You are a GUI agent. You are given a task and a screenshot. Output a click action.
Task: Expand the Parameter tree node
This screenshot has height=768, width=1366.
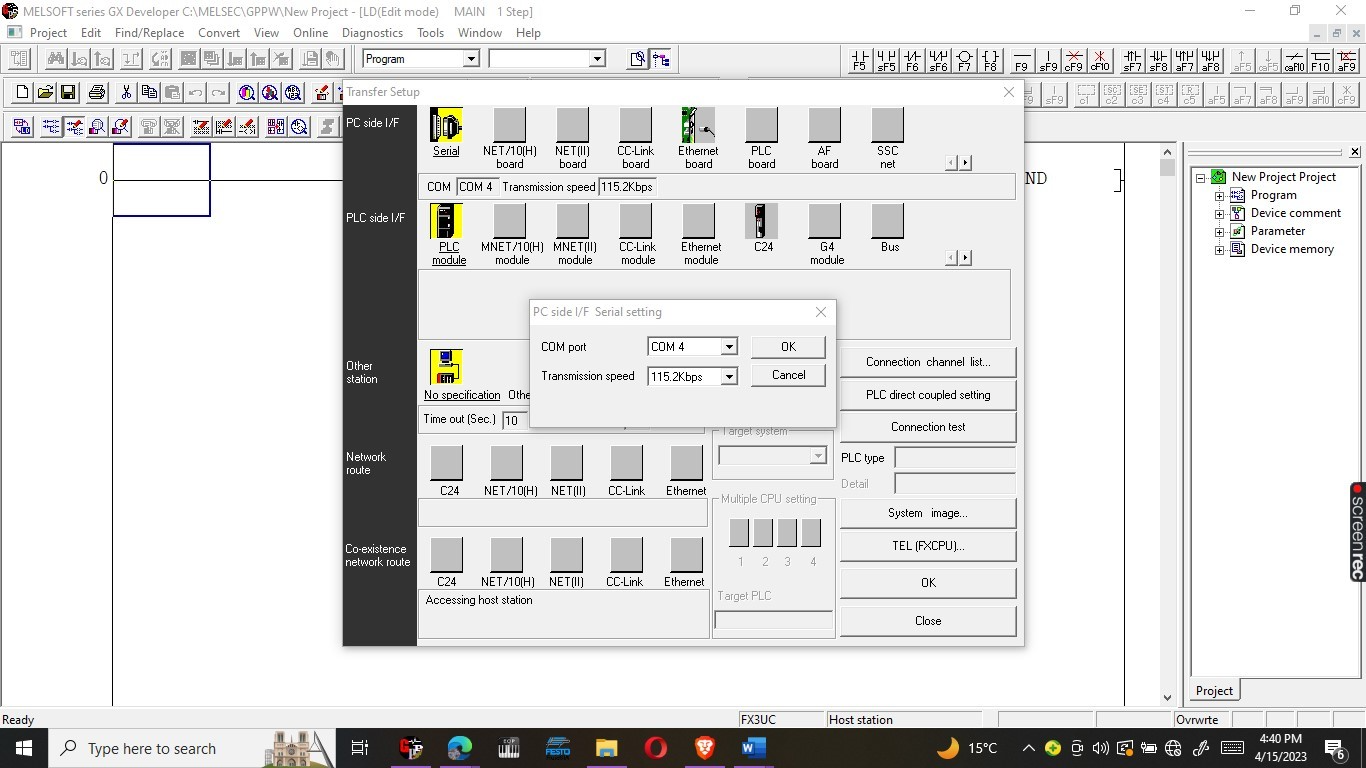pyautogui.click(x=1219, y=232)
